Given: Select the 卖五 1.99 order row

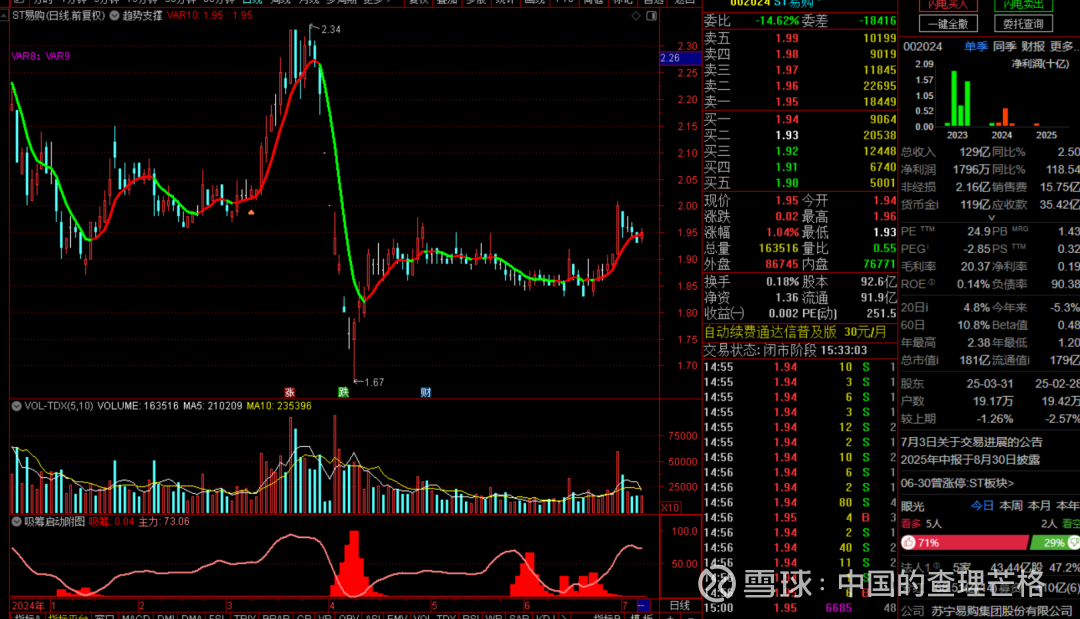Looking at the screenshot, I should (800, 39).
